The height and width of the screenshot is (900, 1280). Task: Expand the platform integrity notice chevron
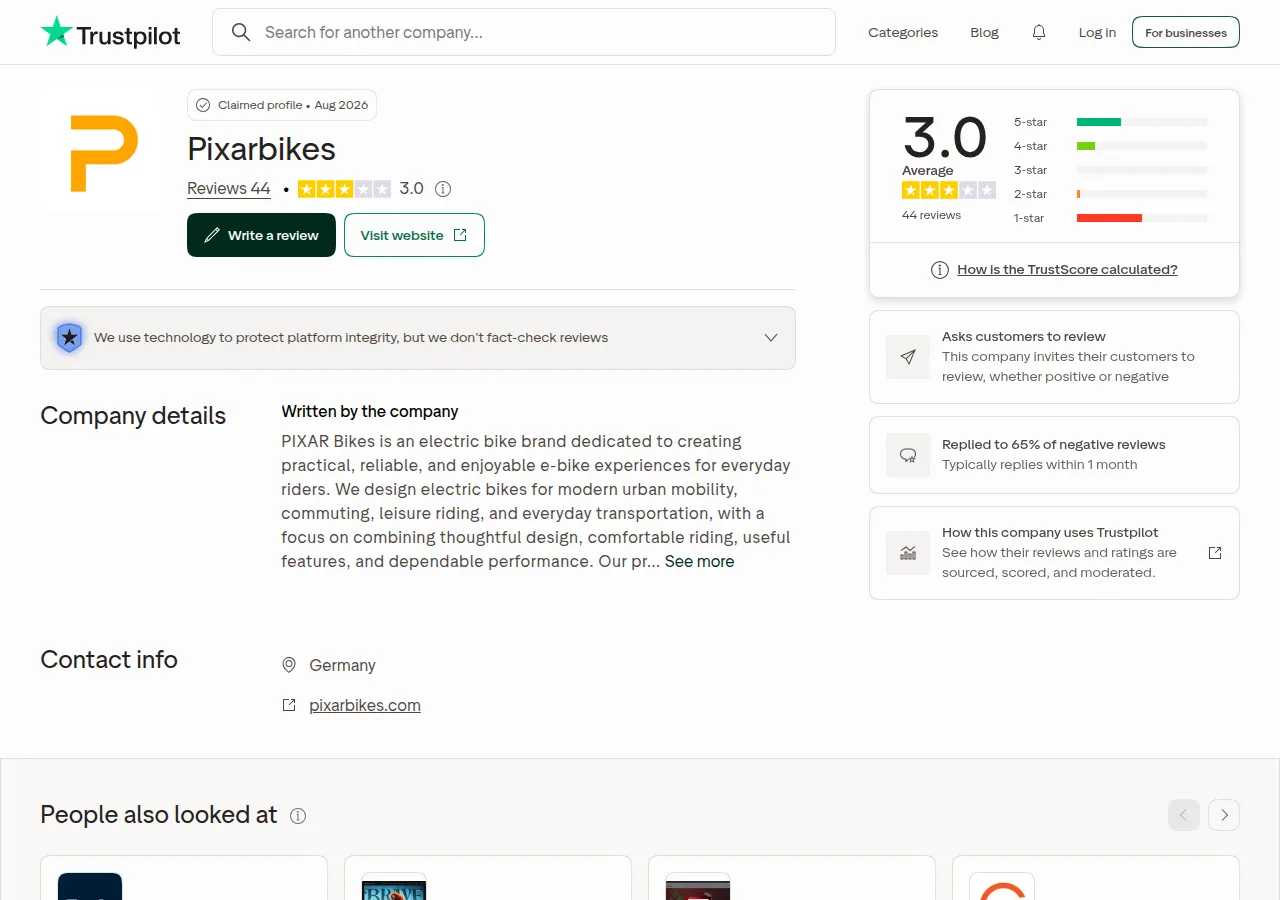tap(771, 337)
